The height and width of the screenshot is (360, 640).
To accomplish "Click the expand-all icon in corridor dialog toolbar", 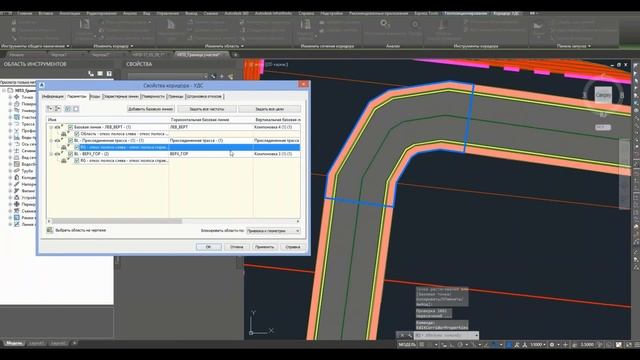I will [x=50, y=109].
